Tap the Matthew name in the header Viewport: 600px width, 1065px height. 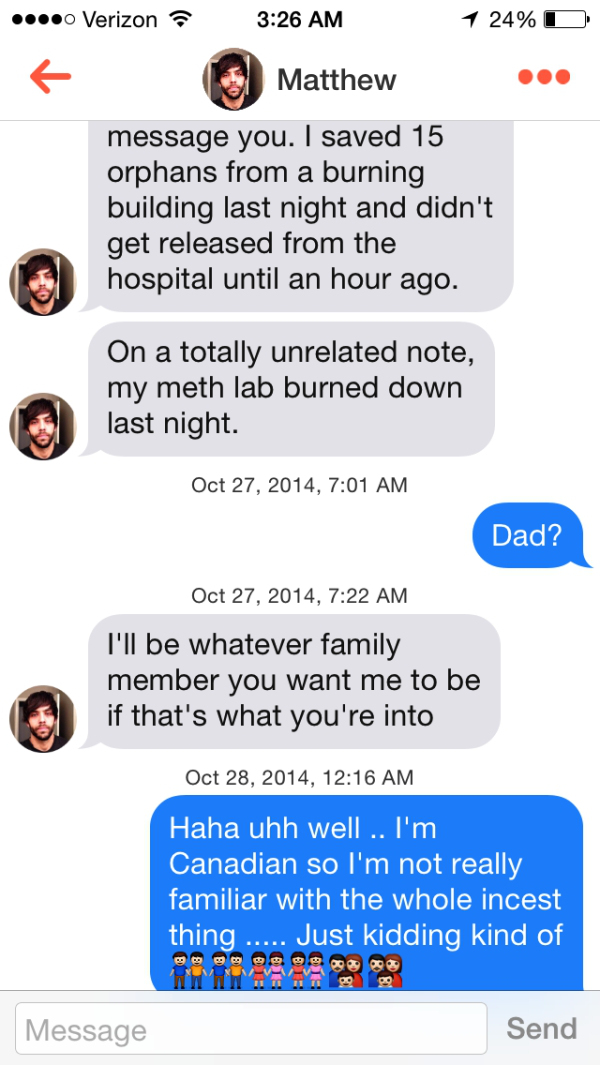(x=337, y=80)
